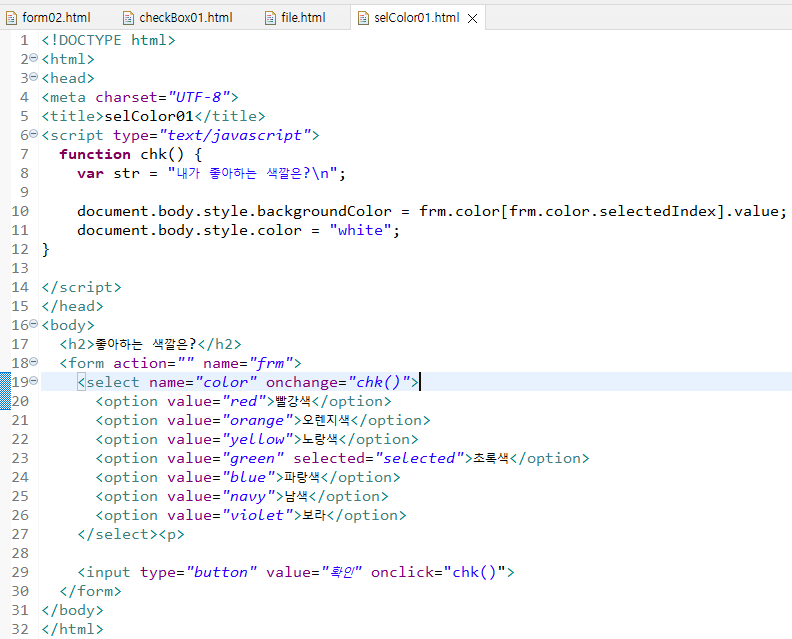This screenshot has width=792, height=639.
Task: Click line number 10 in the gutter
Action: coord(20,211)
